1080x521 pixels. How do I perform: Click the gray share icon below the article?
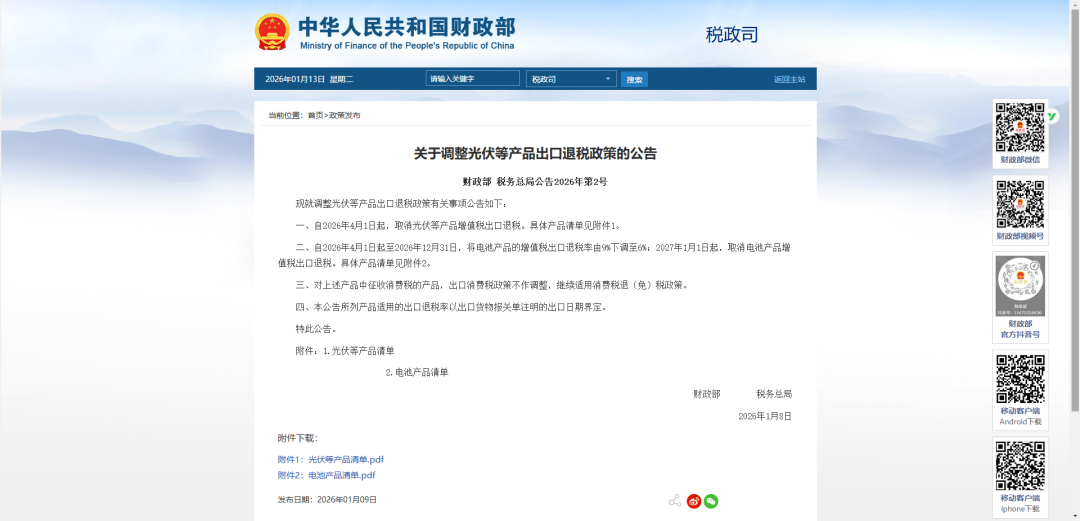(675, 501)
